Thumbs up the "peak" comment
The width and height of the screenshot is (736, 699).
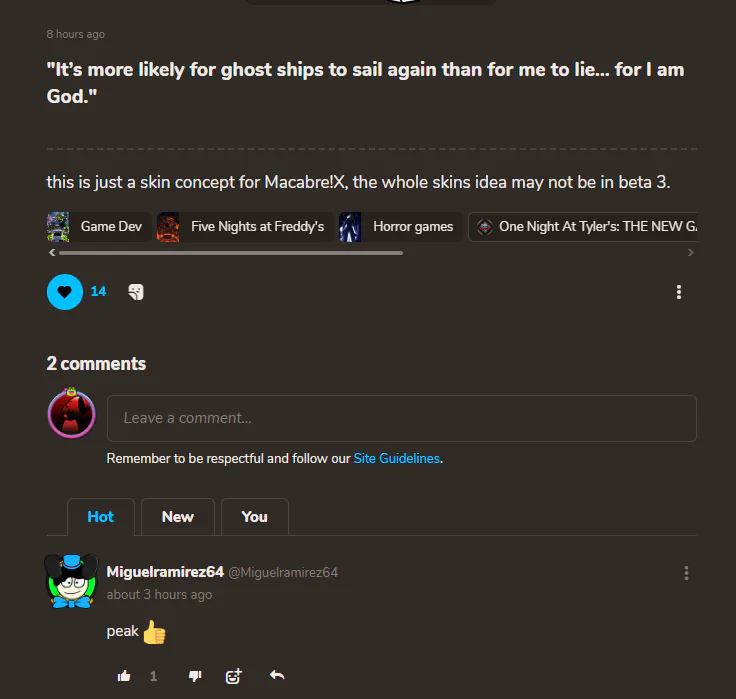click(x=124, y=676)
